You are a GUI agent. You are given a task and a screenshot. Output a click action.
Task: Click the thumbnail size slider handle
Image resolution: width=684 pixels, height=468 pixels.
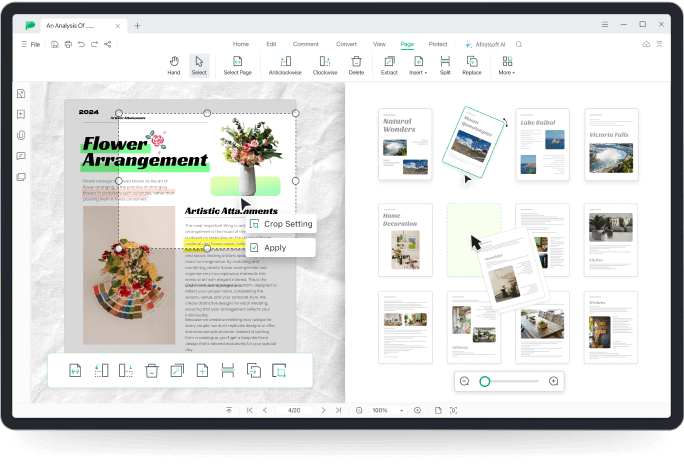pos(485,381)
